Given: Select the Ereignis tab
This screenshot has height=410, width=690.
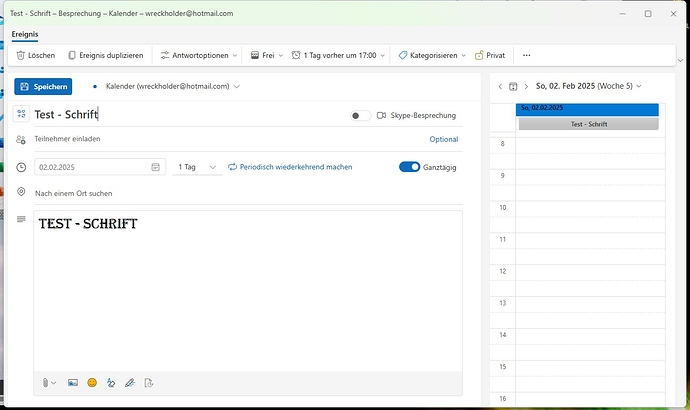Looking at the screenshot, I should coord(25,34).
